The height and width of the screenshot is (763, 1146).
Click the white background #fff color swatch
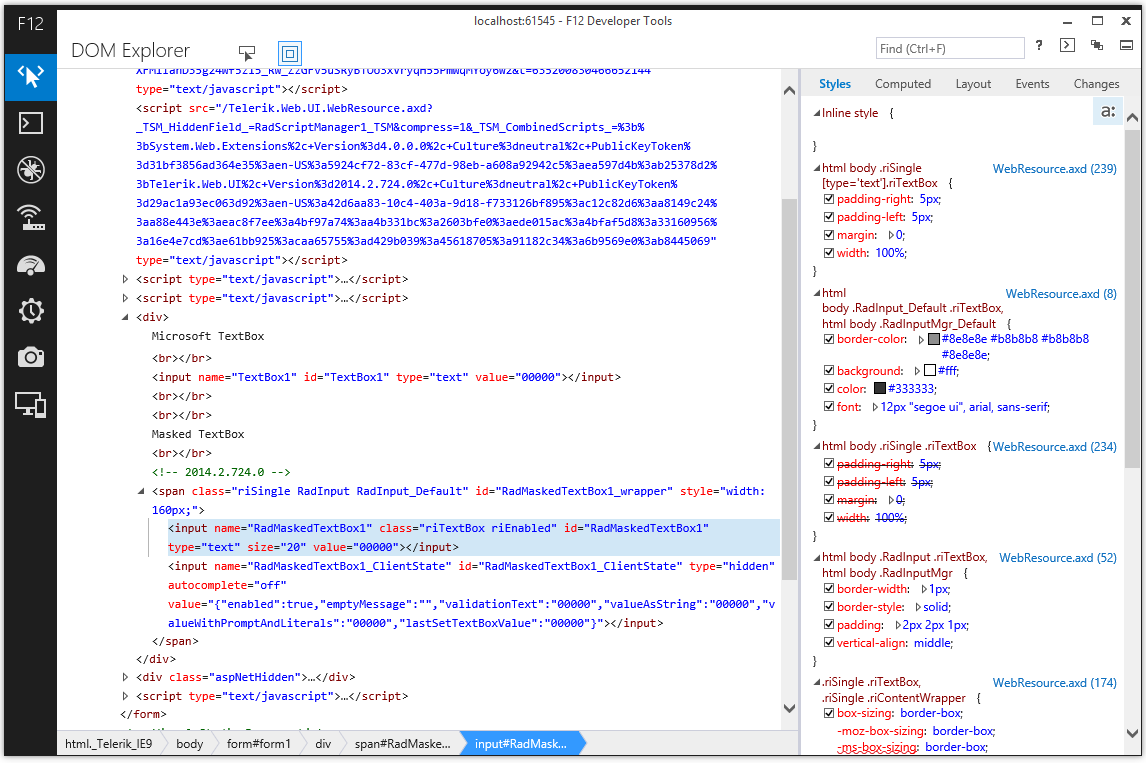point(930,371)
